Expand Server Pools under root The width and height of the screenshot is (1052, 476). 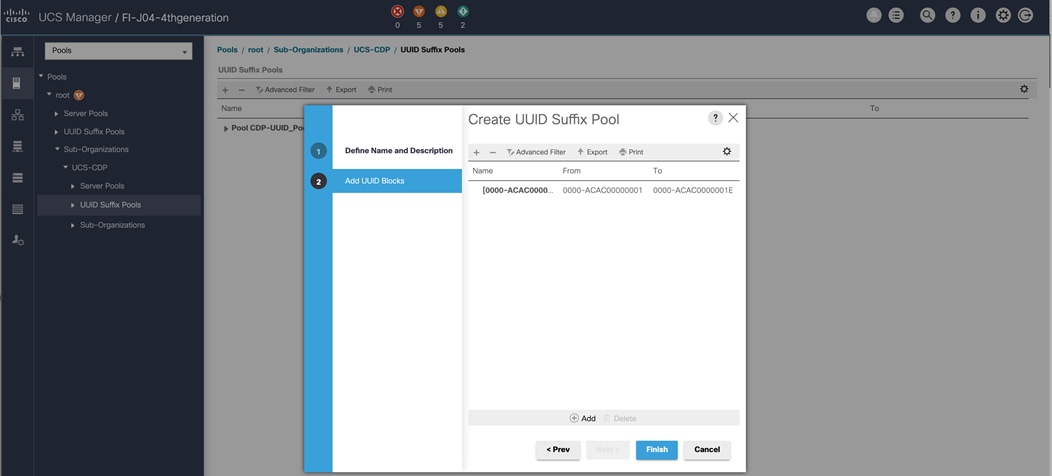56,113
